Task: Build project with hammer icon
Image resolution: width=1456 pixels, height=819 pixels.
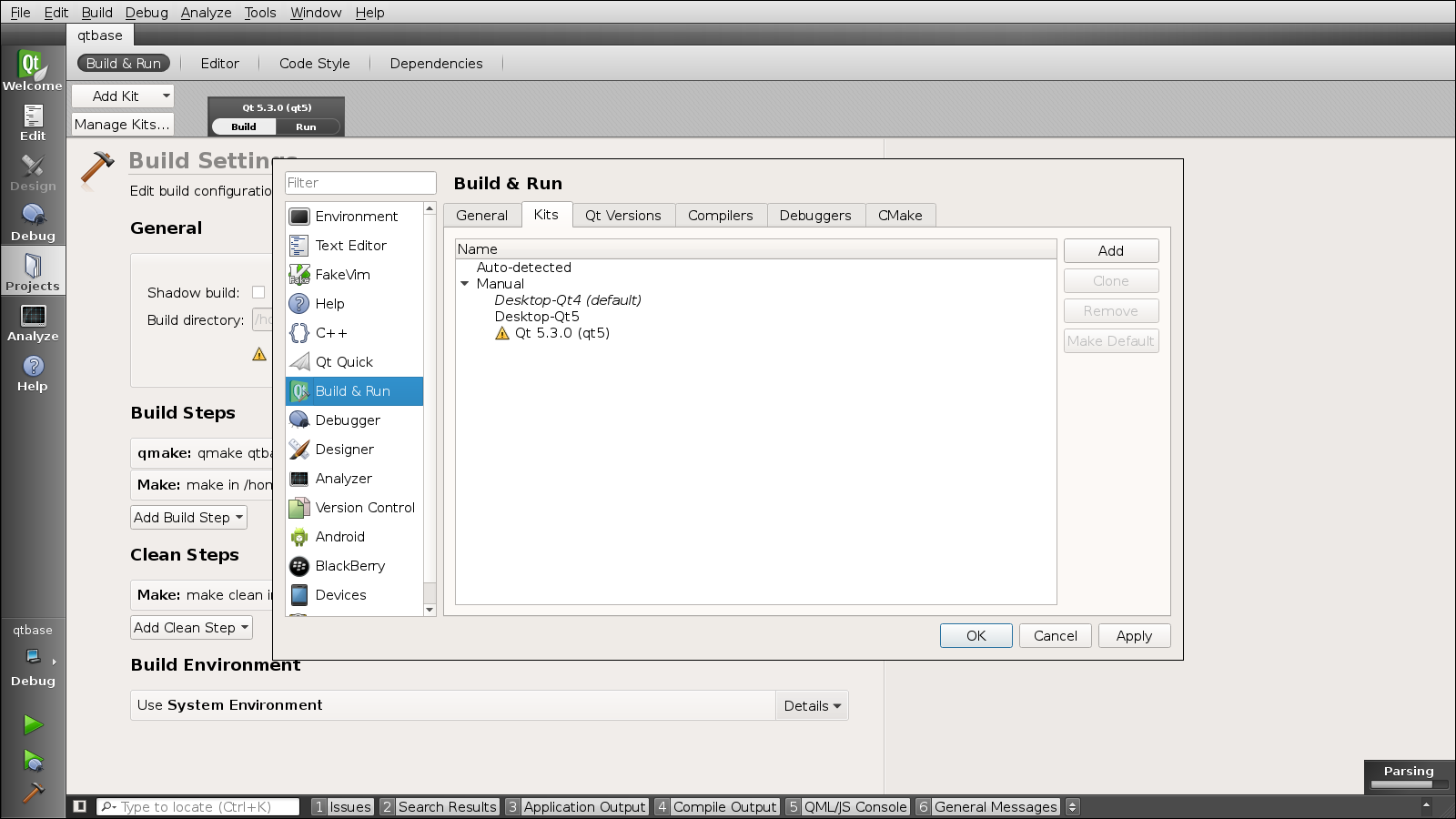Action: click(x=33, y=793)
